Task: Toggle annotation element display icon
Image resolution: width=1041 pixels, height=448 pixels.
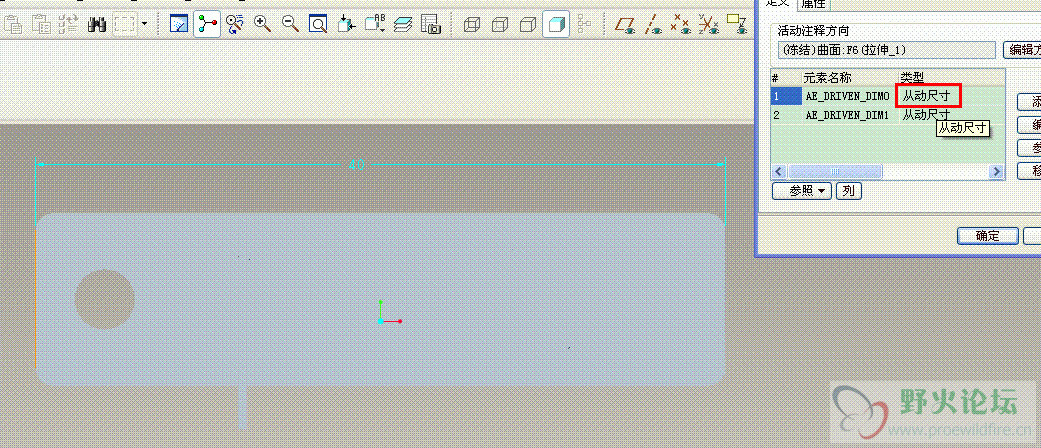Action: tap(737, 25)
